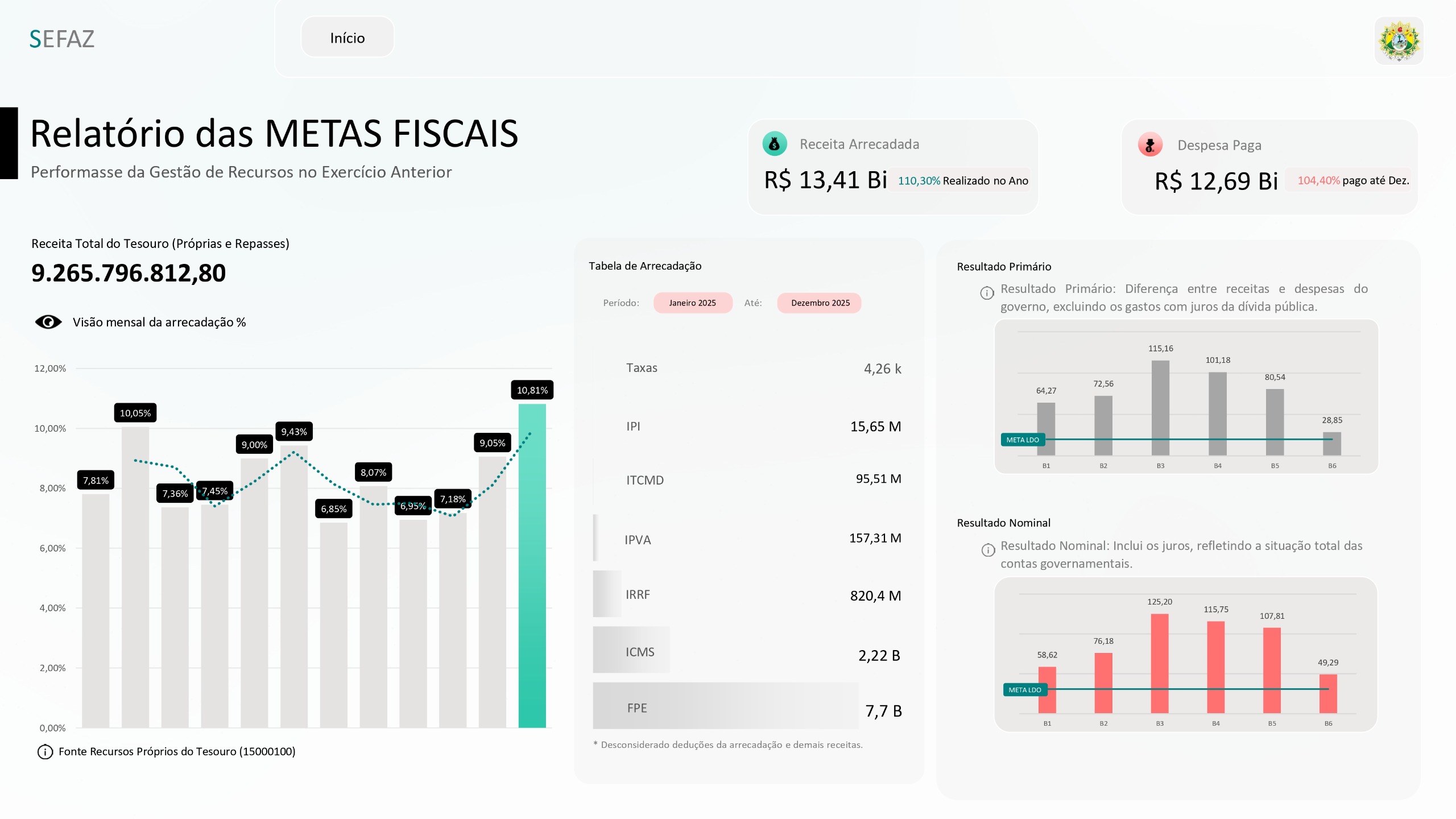Screen dimensions: 1456x819
Task: Toggle the eye icon for Visão mensal
Action: [48, 322]
